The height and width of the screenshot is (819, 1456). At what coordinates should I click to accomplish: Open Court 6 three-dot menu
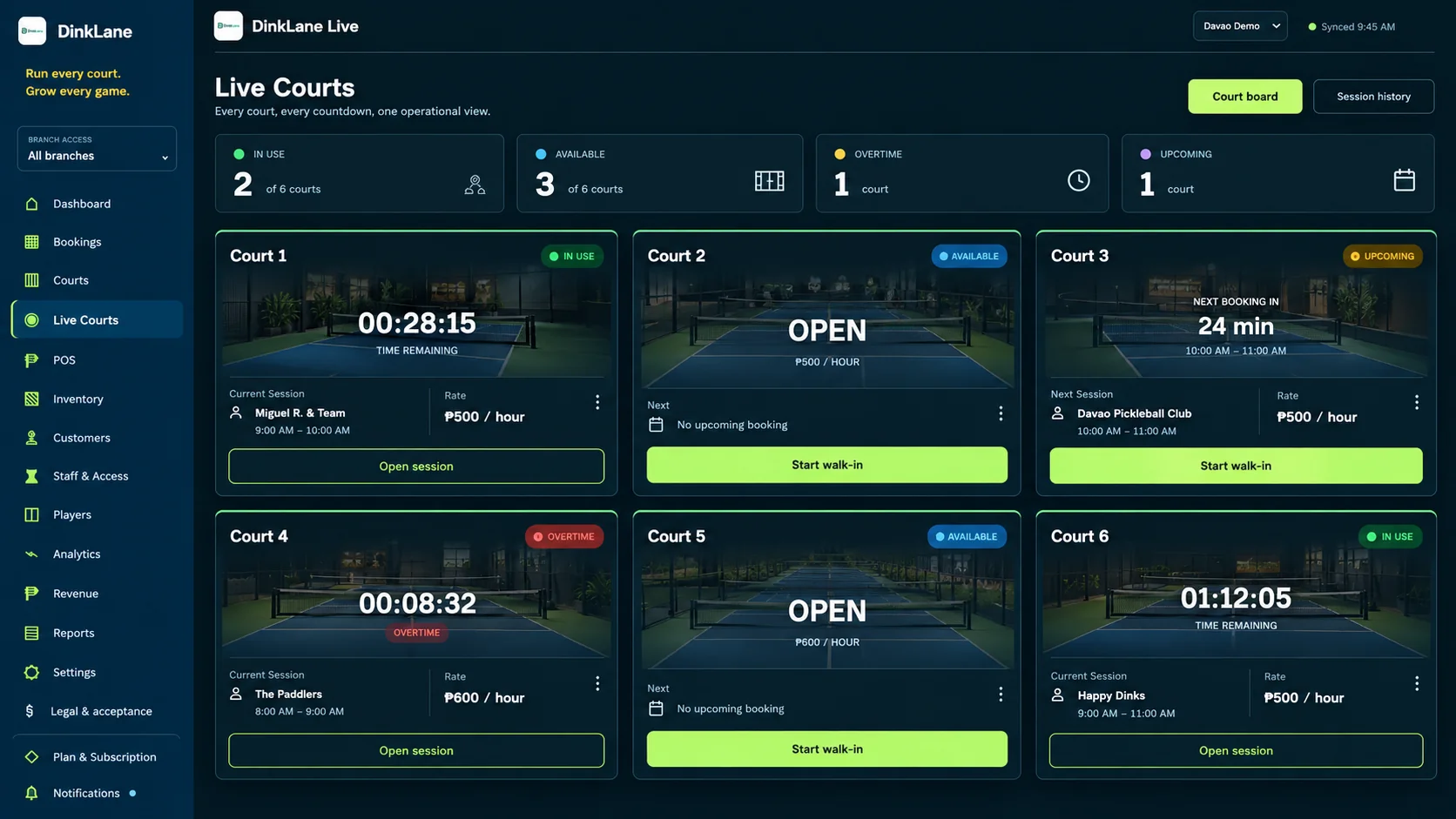click(1417, 683)
